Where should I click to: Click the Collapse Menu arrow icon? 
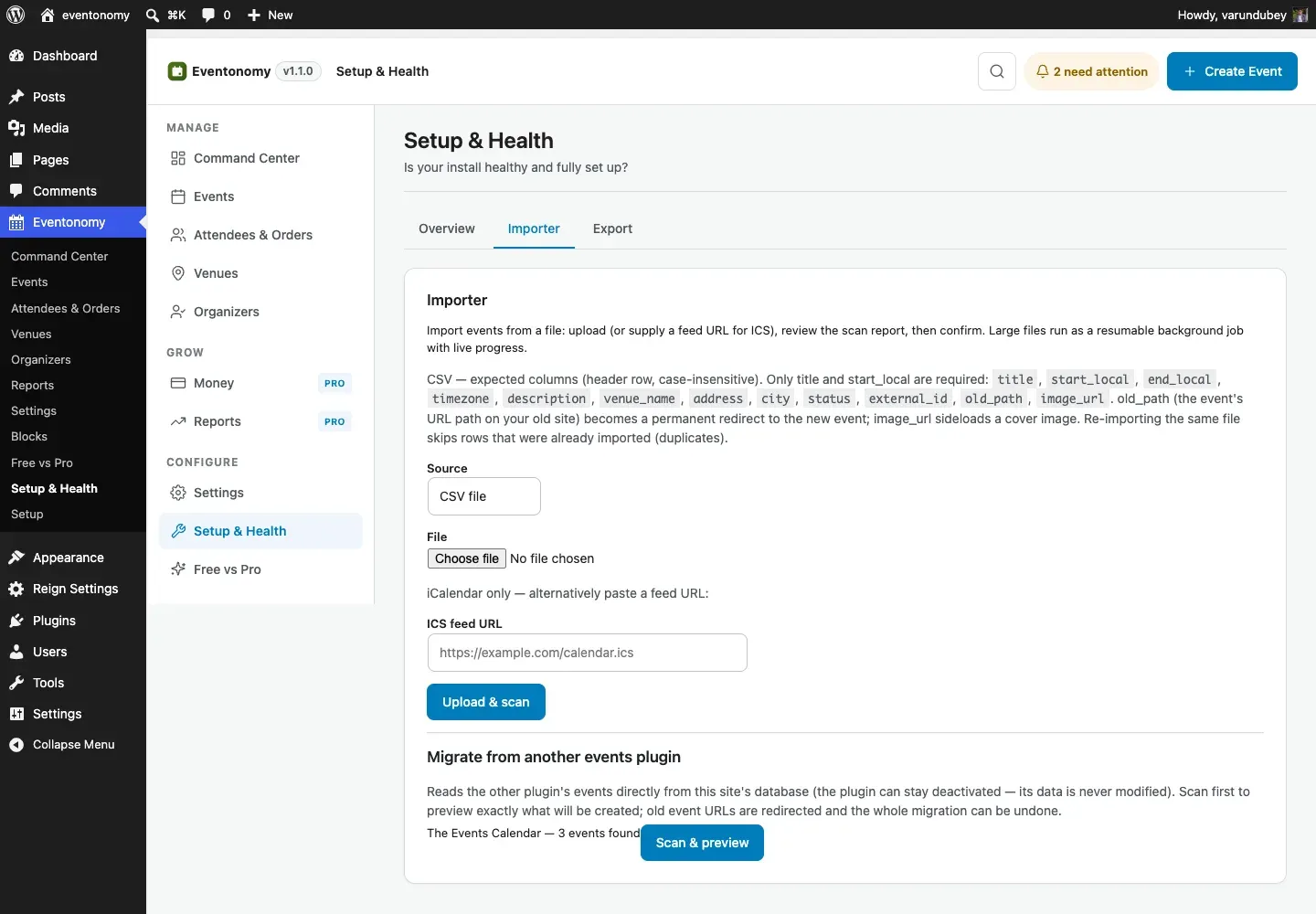(x=16, y=745)
